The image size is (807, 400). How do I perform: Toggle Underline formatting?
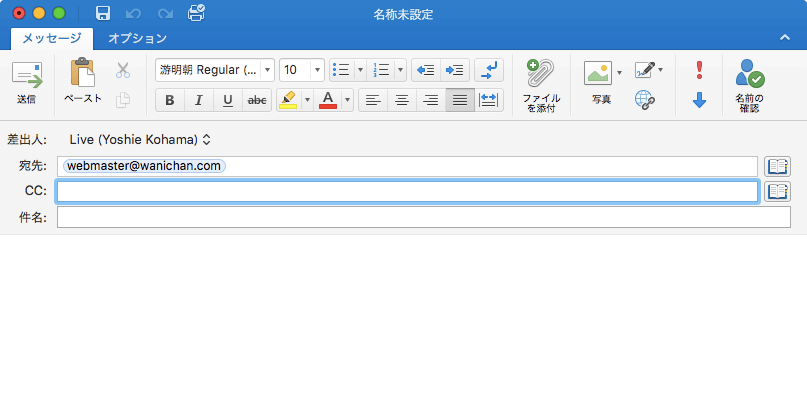227,100
